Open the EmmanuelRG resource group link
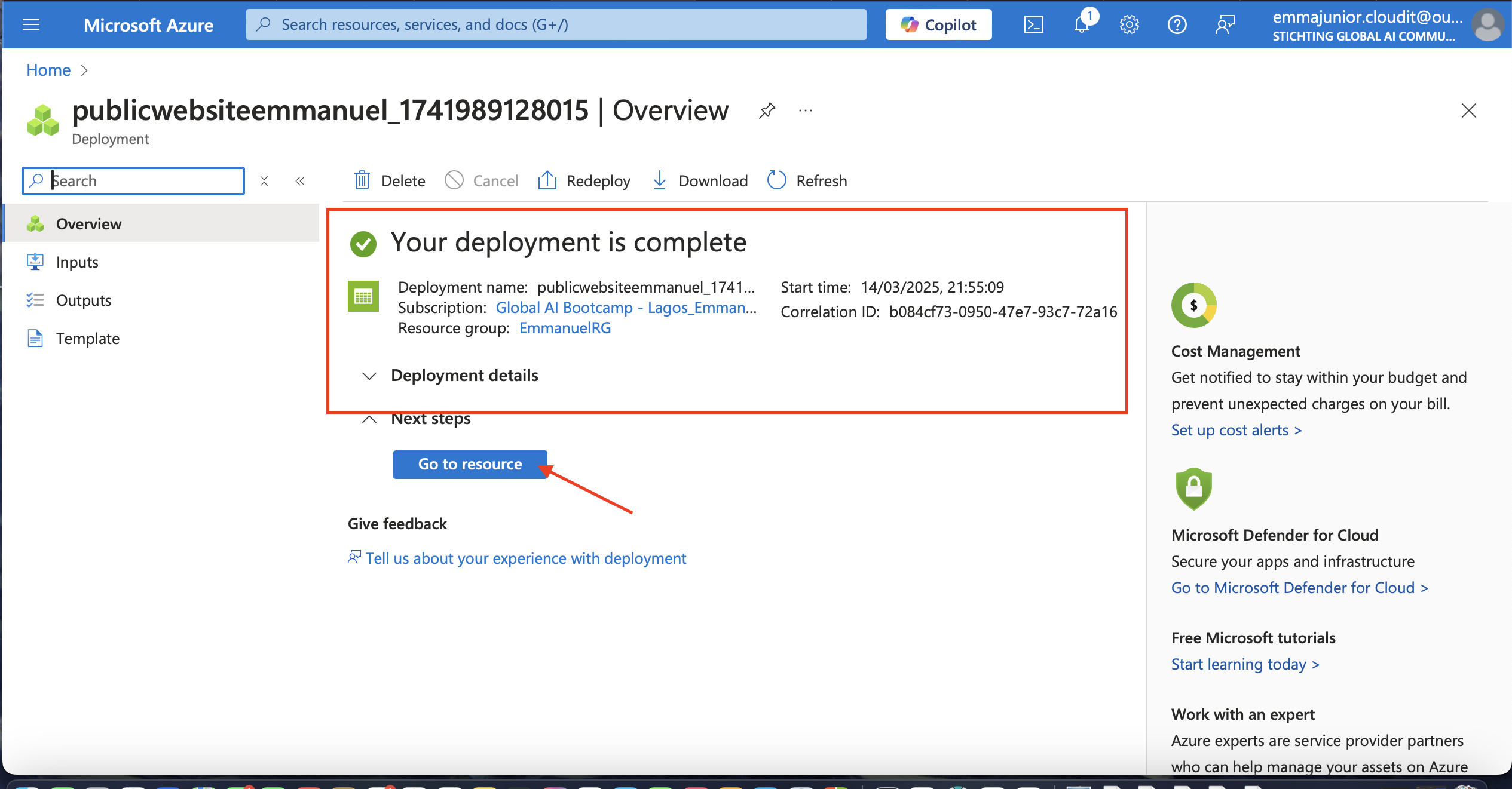 pyautogui.click(x=565, y=328)
